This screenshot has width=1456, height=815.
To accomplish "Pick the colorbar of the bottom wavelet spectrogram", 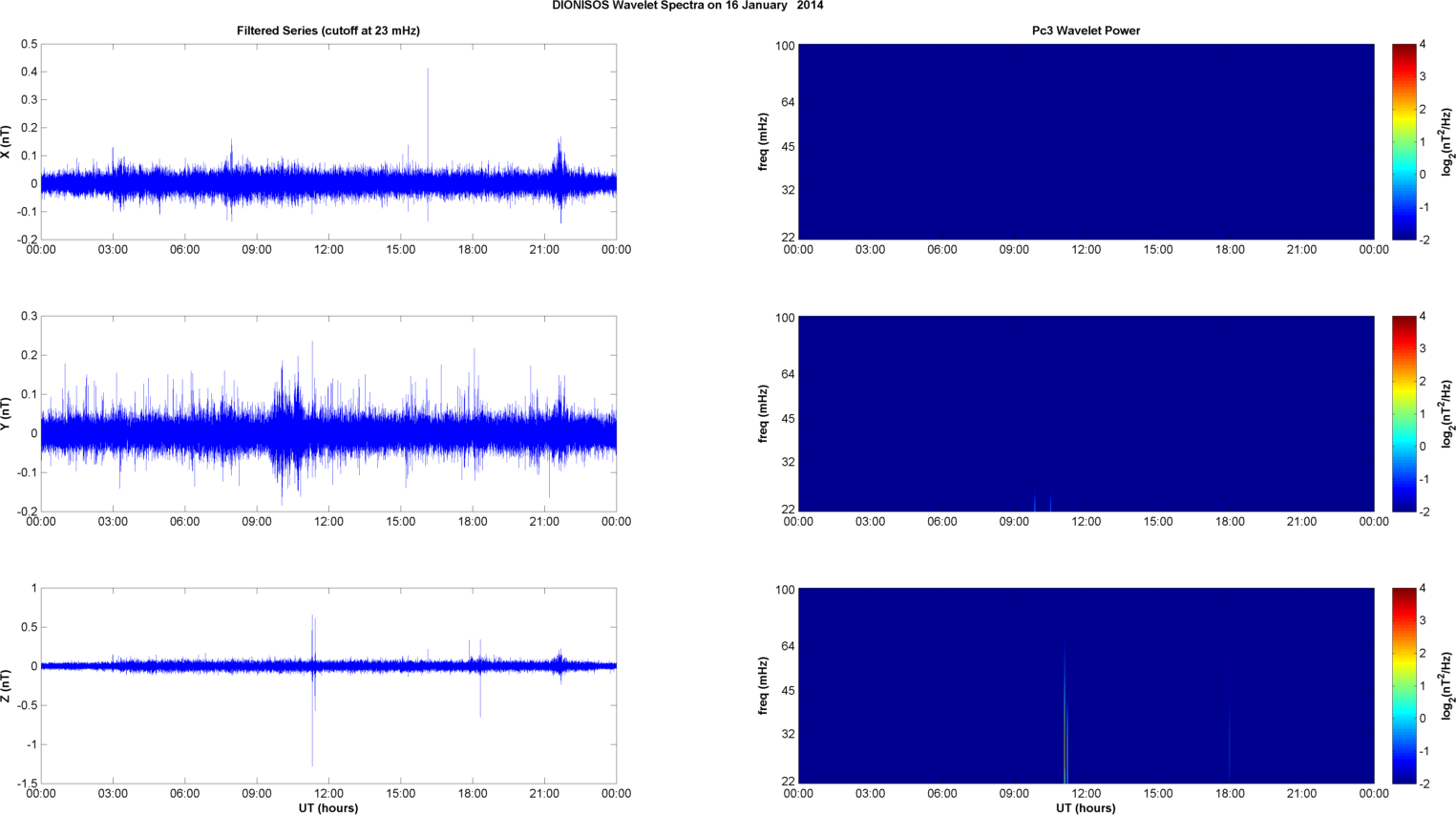I will pyautogui.click(x=1403, y=685).
